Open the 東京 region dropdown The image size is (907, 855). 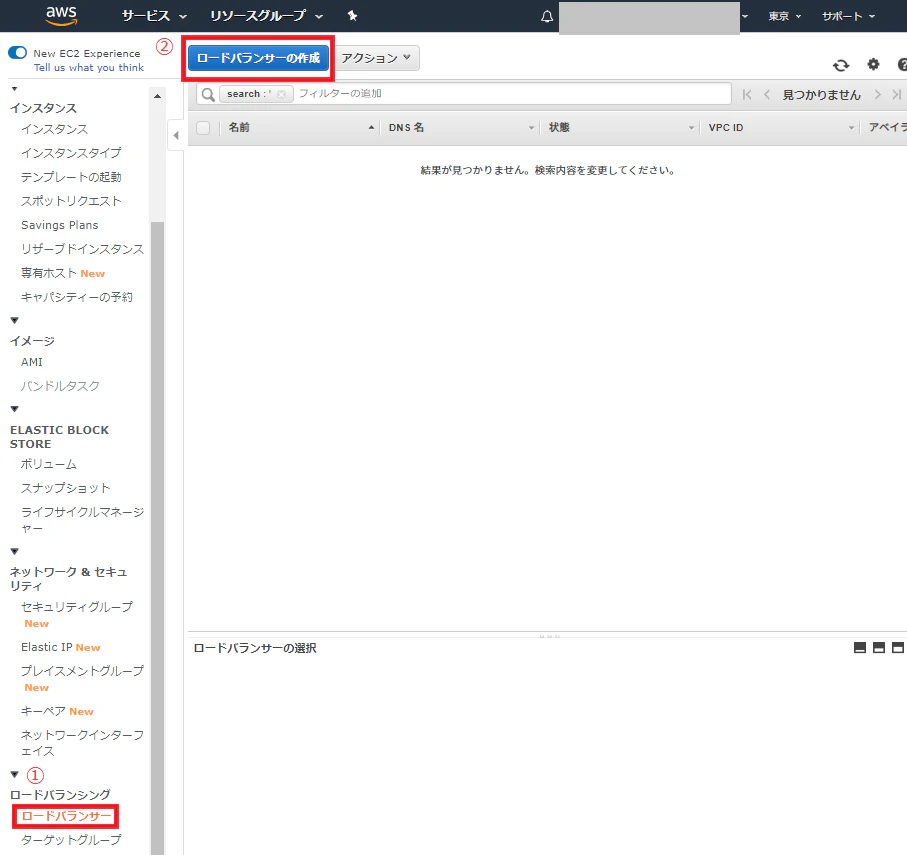pos(784,16)
